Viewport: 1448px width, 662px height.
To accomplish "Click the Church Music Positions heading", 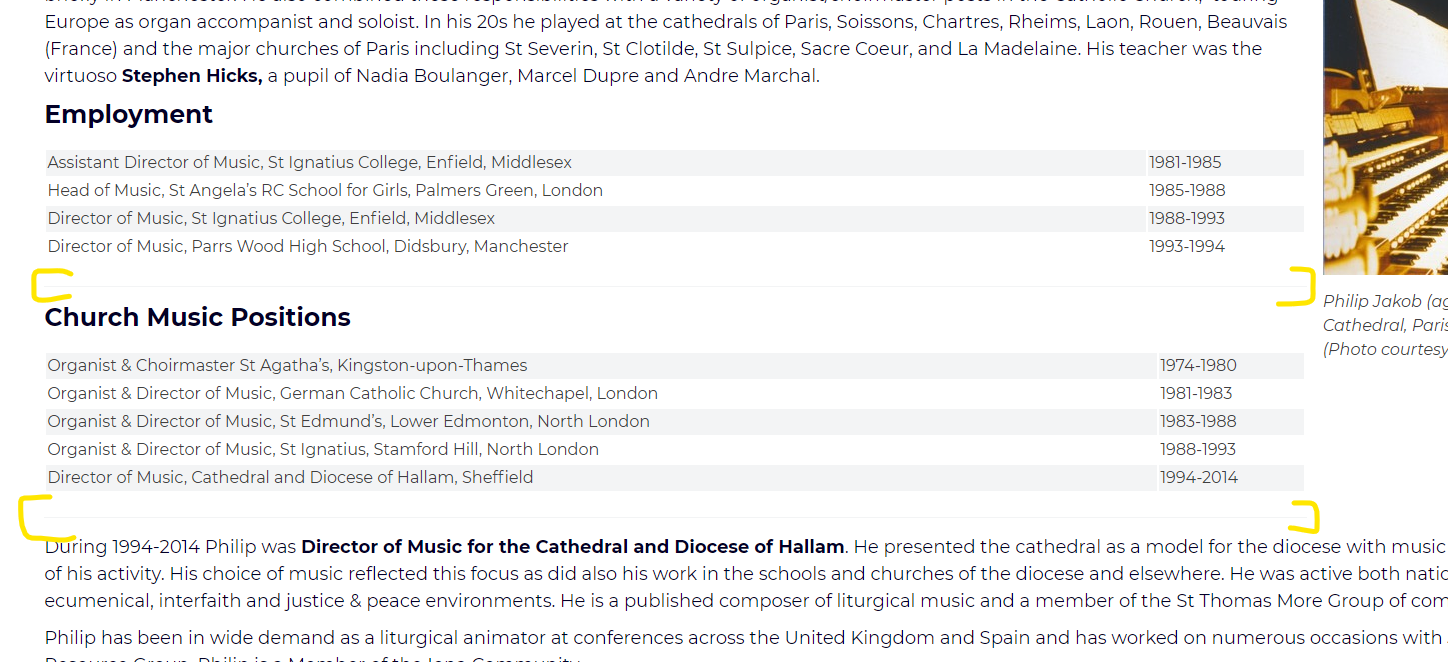I will (x=197, y=318).
